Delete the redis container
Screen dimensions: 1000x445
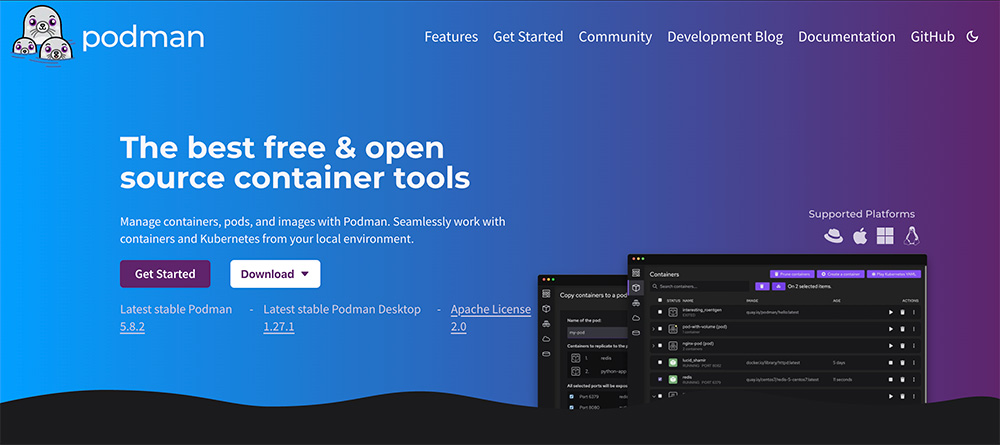point(902,379)
